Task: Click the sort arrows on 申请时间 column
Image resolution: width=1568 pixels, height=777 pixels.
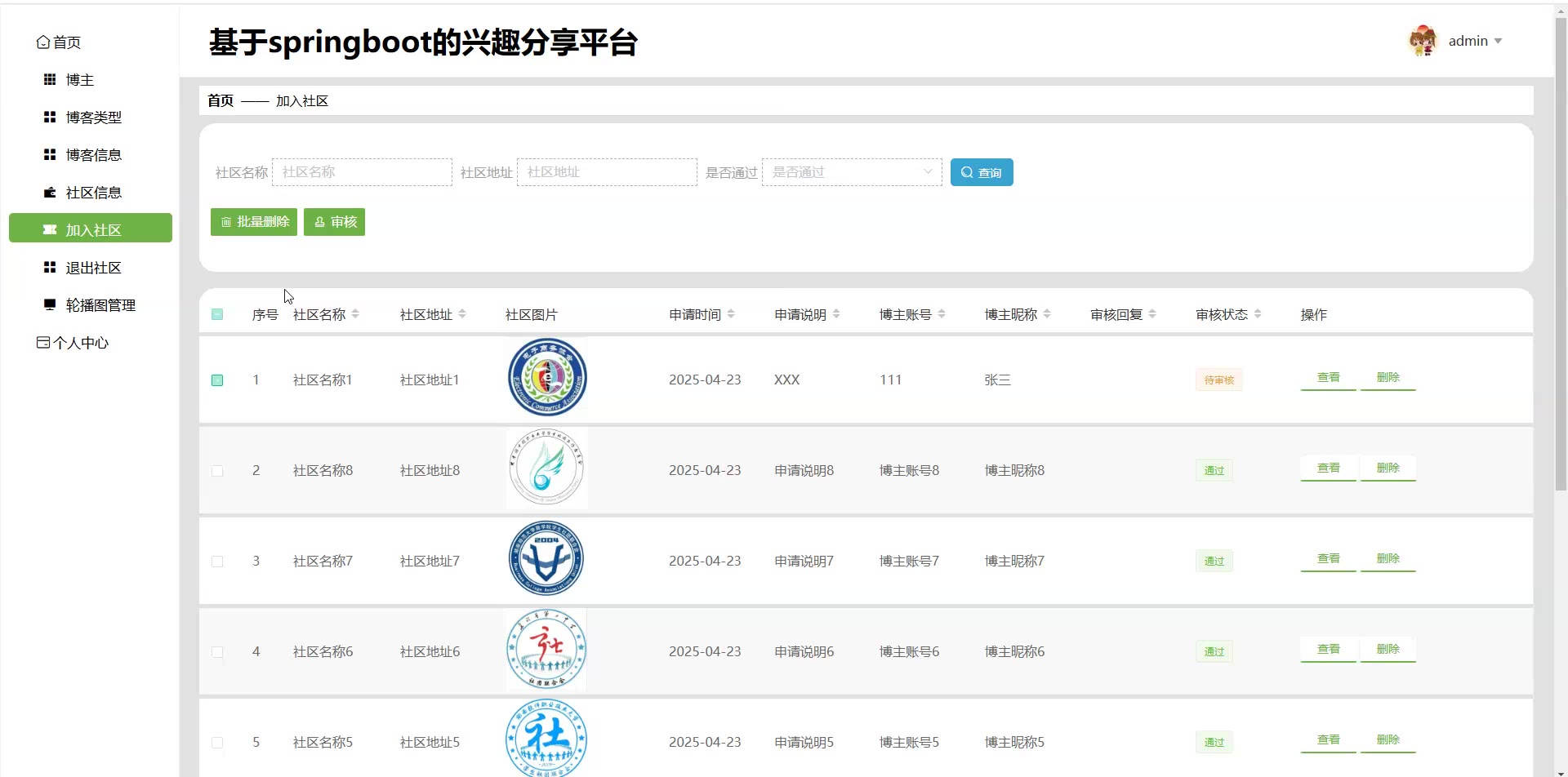Action: point(731,314)
